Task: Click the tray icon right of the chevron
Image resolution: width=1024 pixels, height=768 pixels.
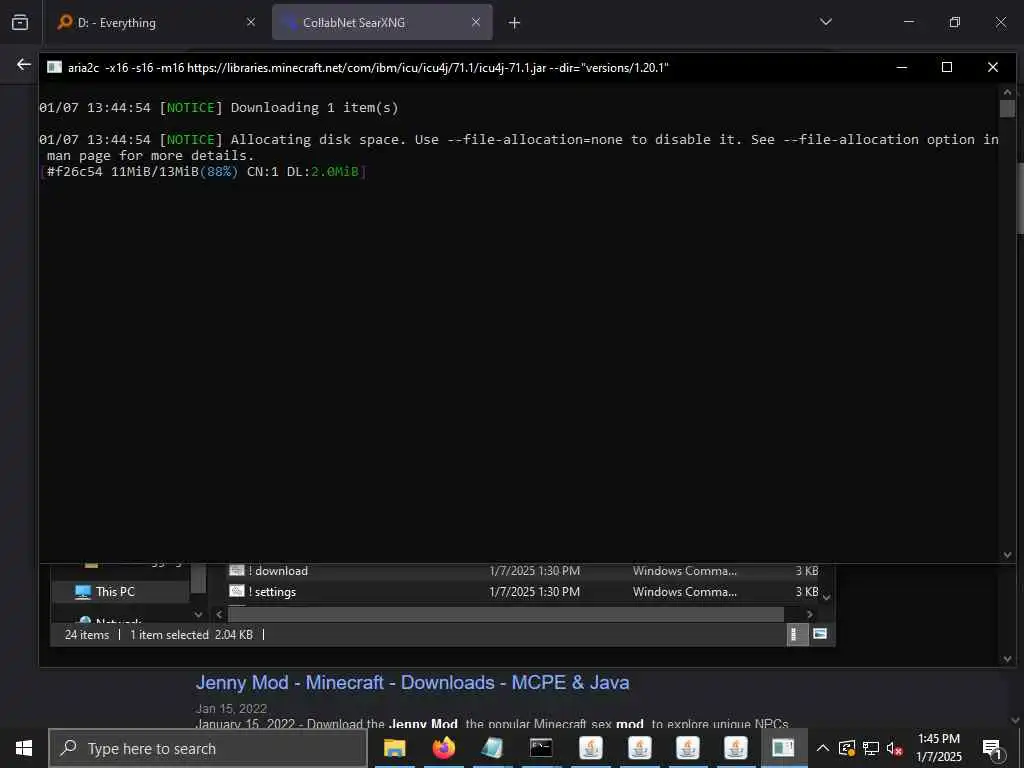Action: point(847,748)
